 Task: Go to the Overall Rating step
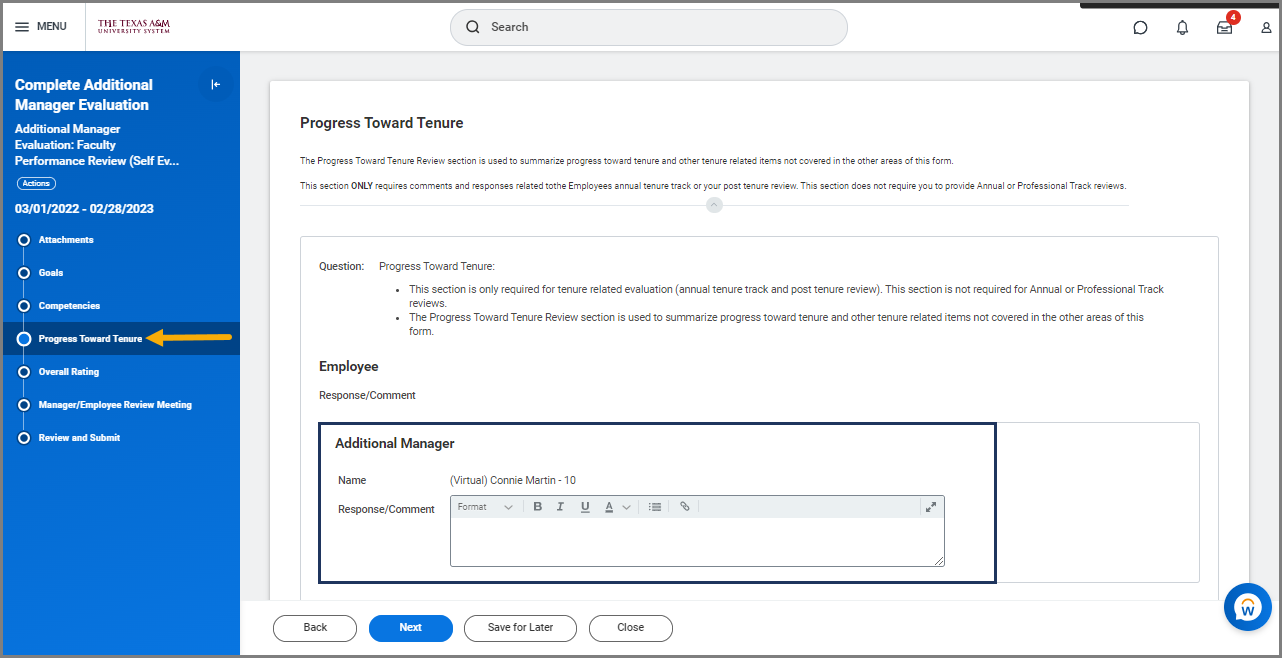click(68, 372)
